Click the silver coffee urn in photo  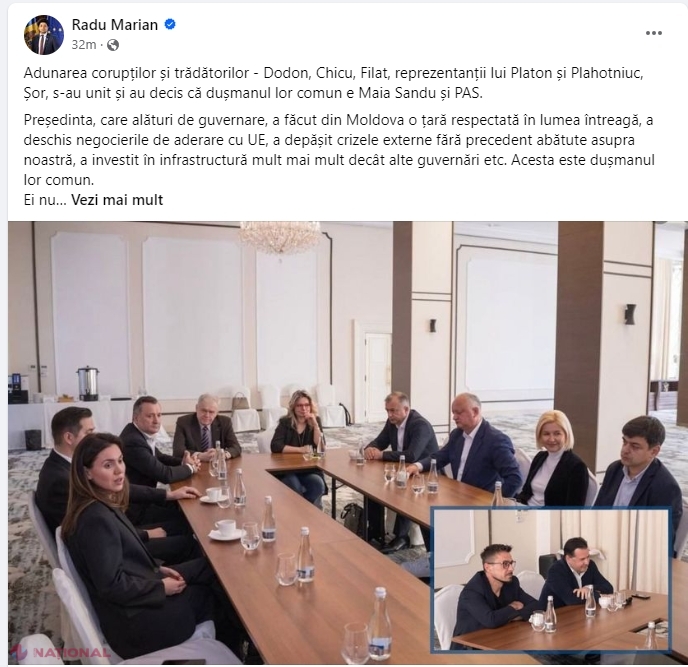click(88, 383)
